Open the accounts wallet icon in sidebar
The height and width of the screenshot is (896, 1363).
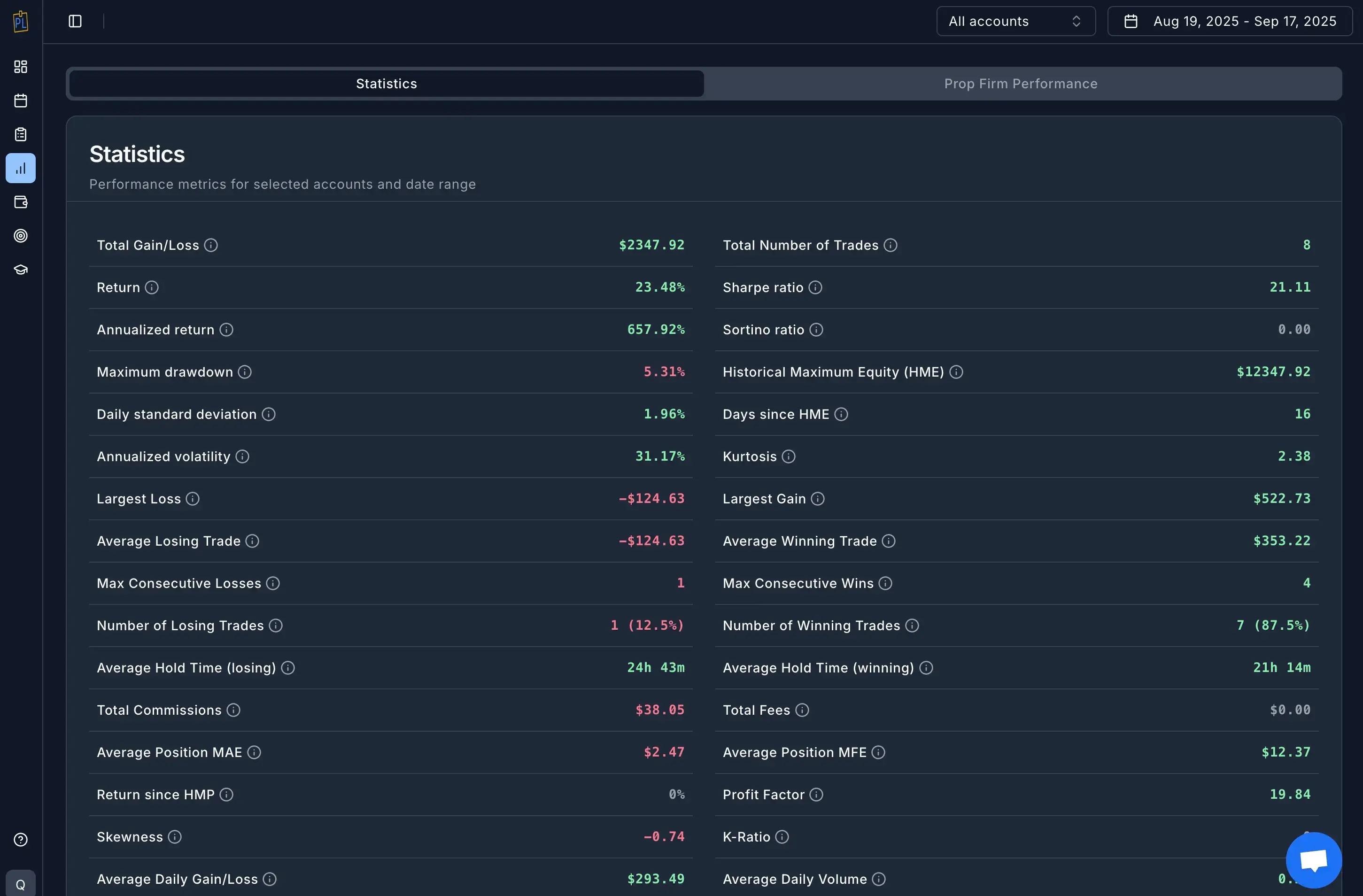pyautogui.click(x=21, y=201)
